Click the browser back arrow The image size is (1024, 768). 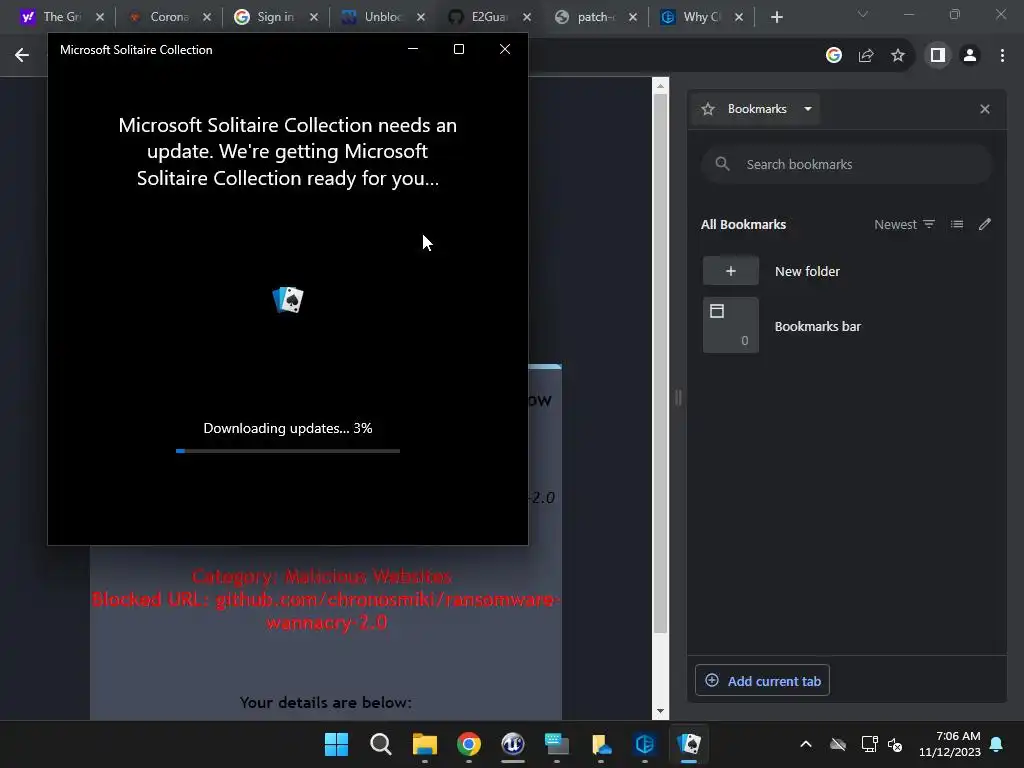[22, 56]
